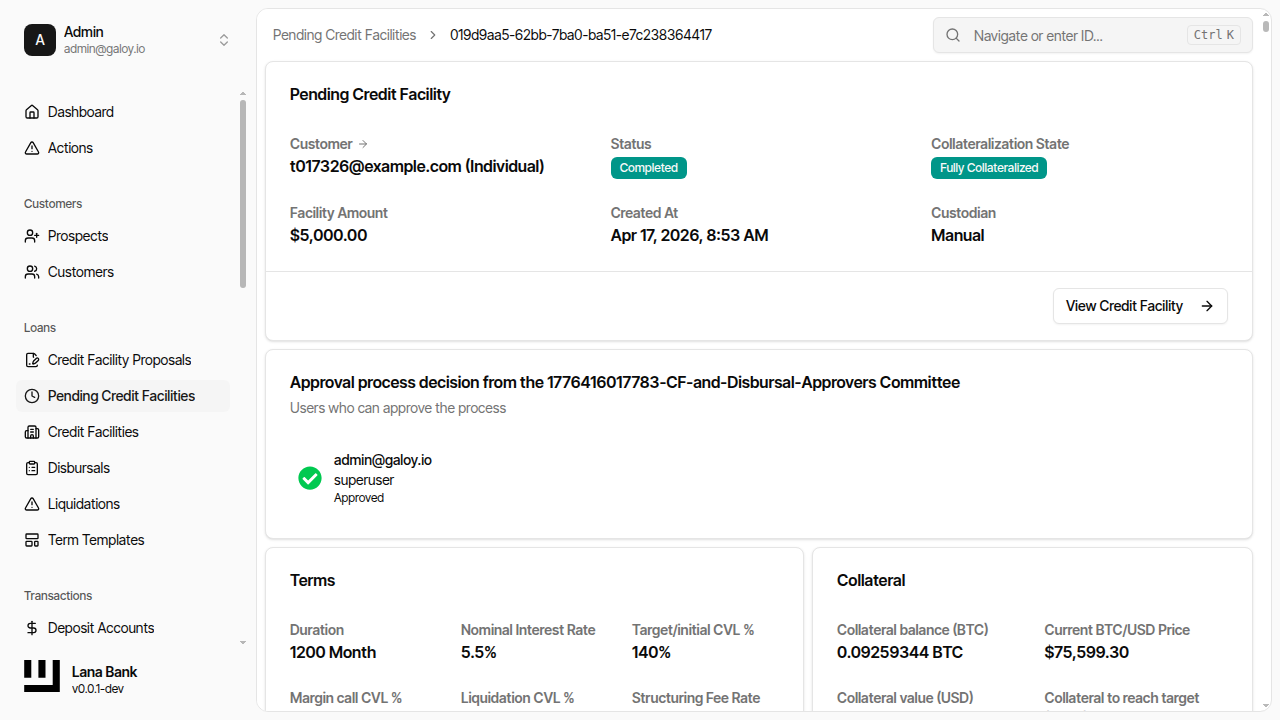Click the Prospects person-plus icon
The width and height of the screenshot is (1280, 720).
pyautogui.click(x=32, y=236)
